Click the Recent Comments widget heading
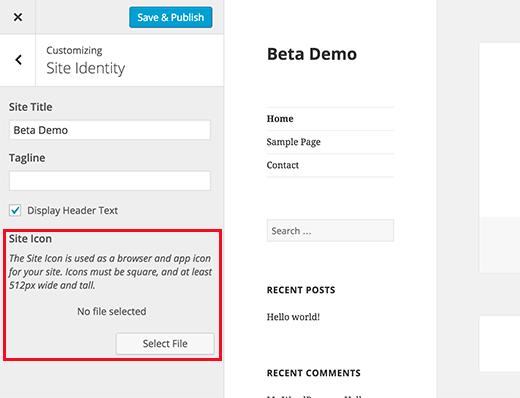 coord(314,373)
